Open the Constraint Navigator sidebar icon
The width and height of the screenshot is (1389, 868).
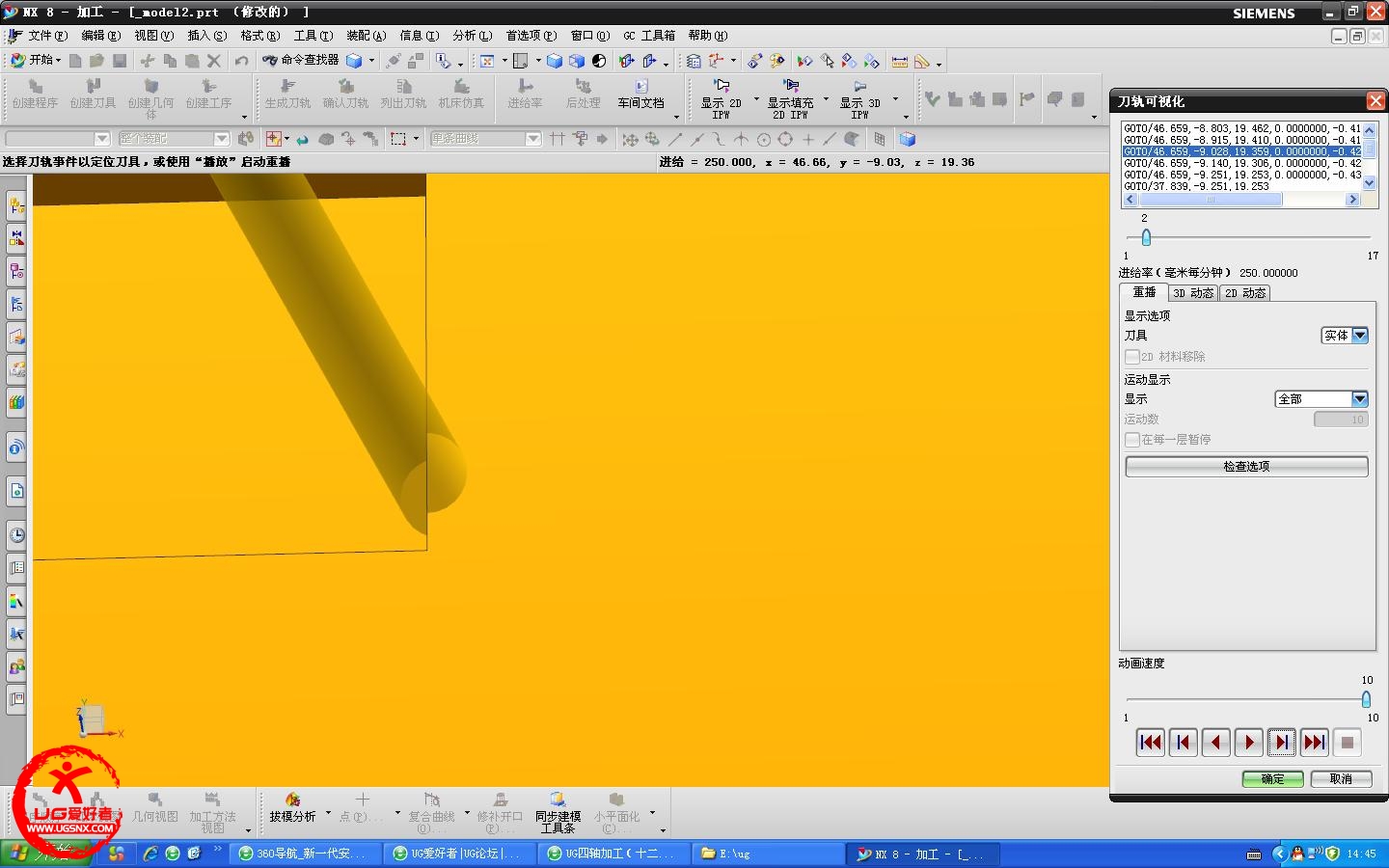[16, 238]
